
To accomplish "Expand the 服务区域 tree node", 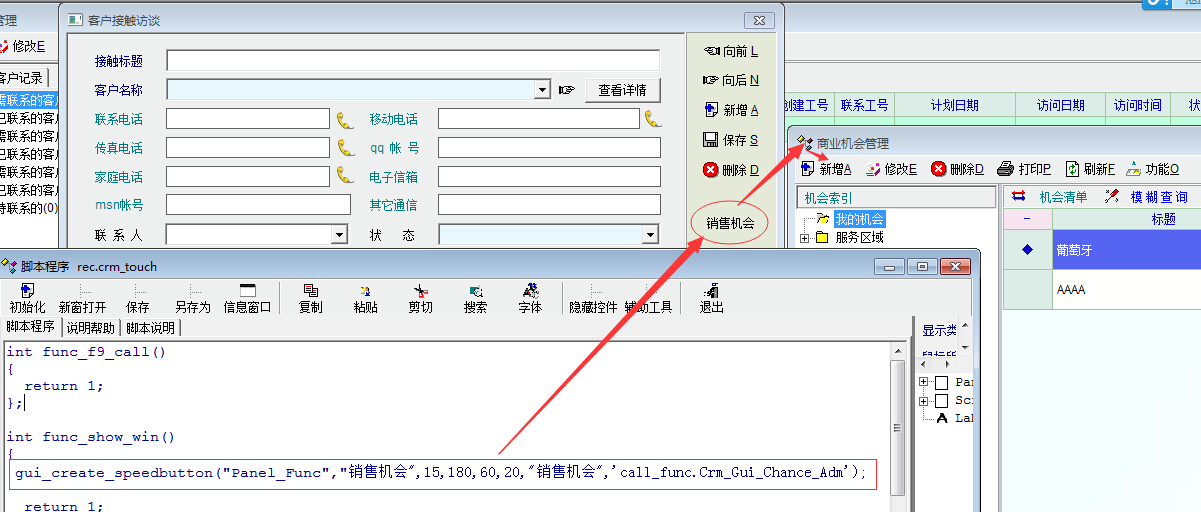I will (804, 238).
